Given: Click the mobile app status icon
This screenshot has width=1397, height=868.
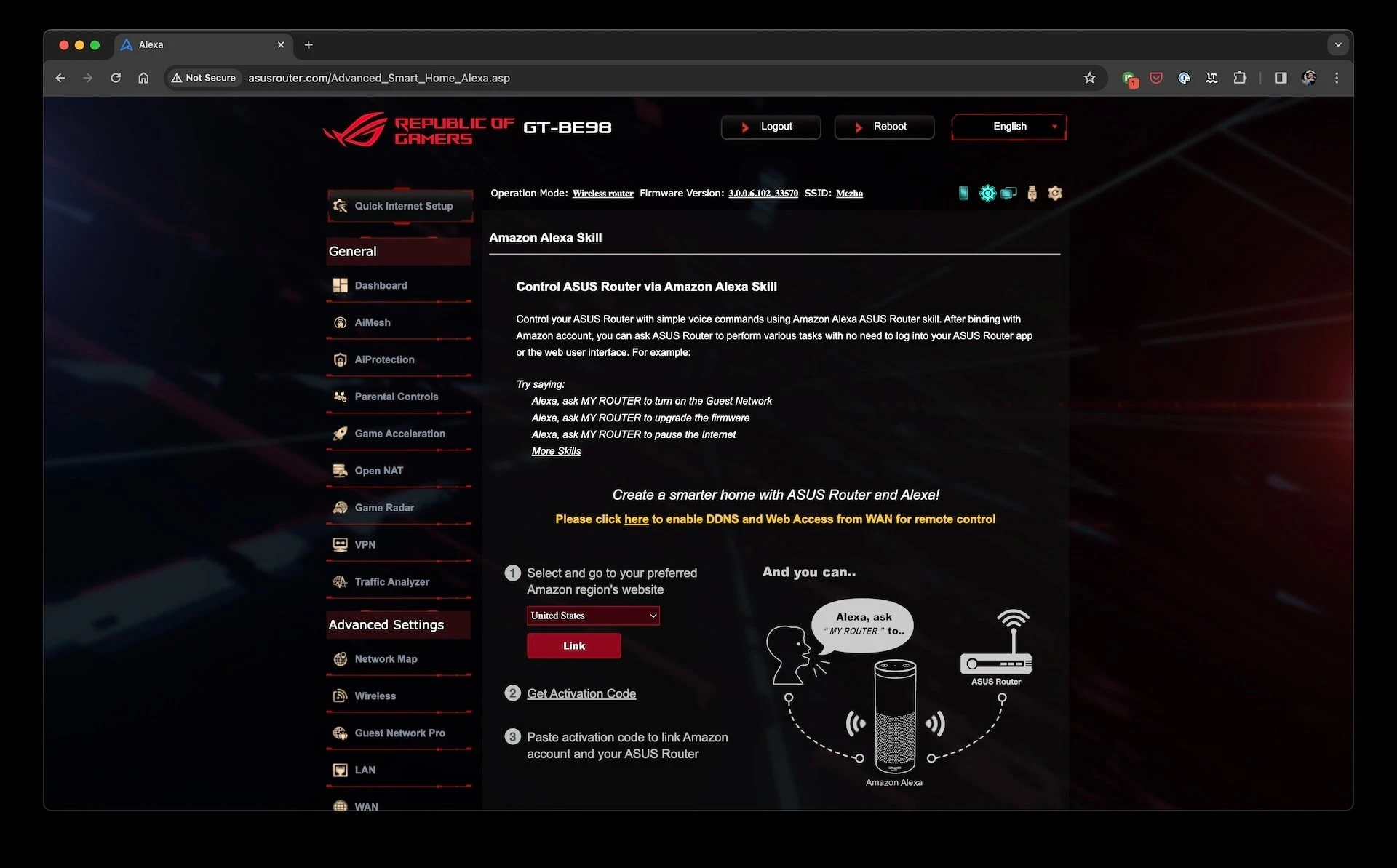Looking at the screenshot, I should point(963,193).
